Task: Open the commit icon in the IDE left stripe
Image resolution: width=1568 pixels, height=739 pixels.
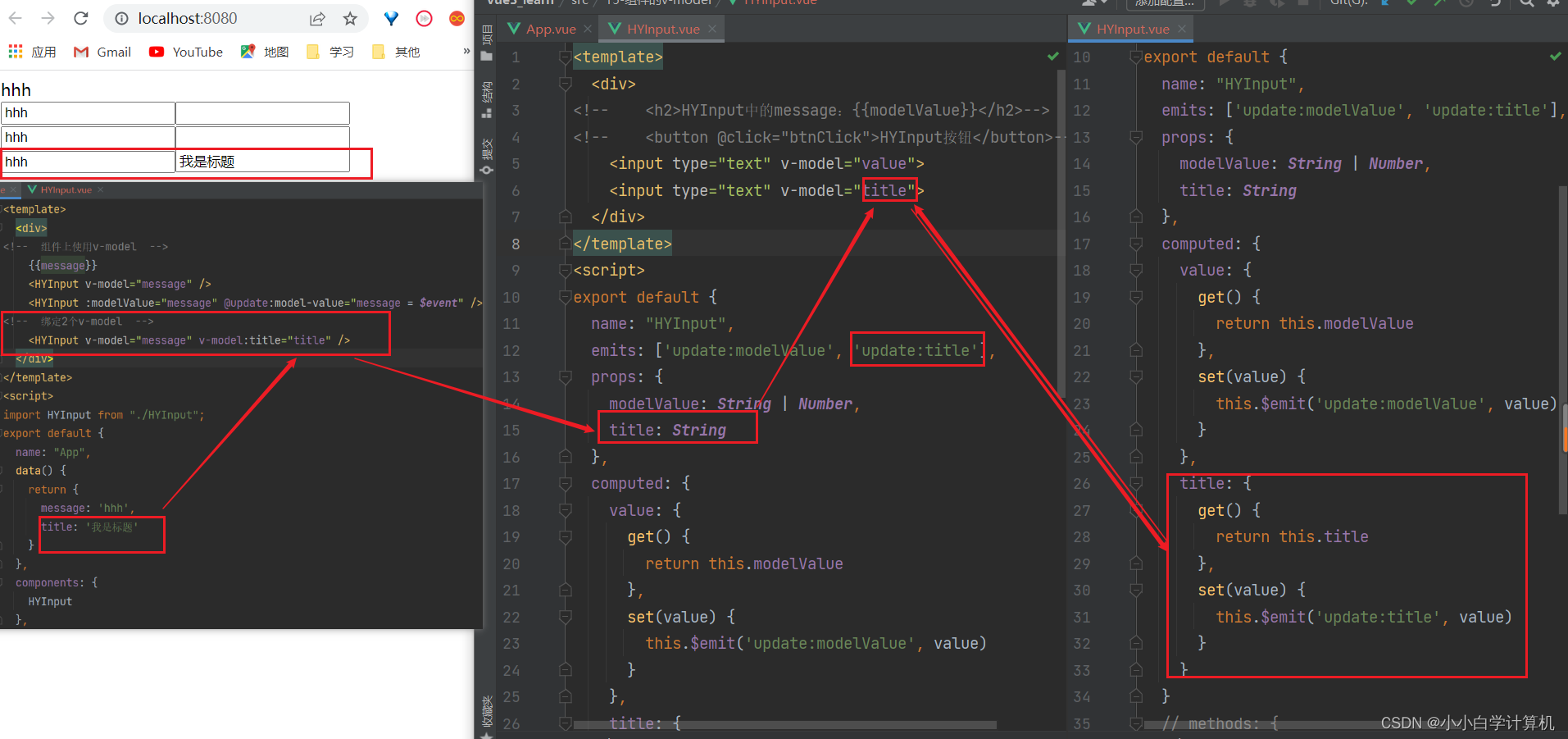Action: point(487,169)
